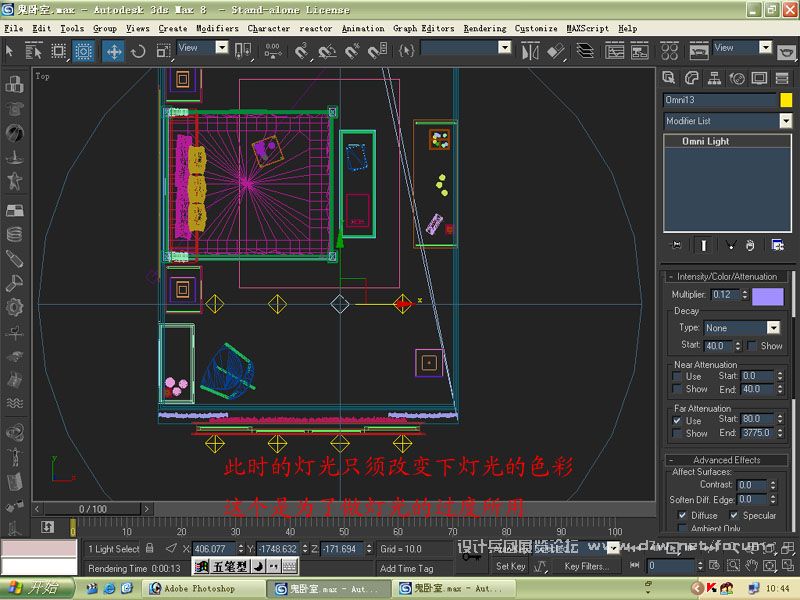This screenshot has height=600, width=800.
Task: Disable Far Attenuation Use checkbox
Action: pyautogui.click(x=677, y=421)
